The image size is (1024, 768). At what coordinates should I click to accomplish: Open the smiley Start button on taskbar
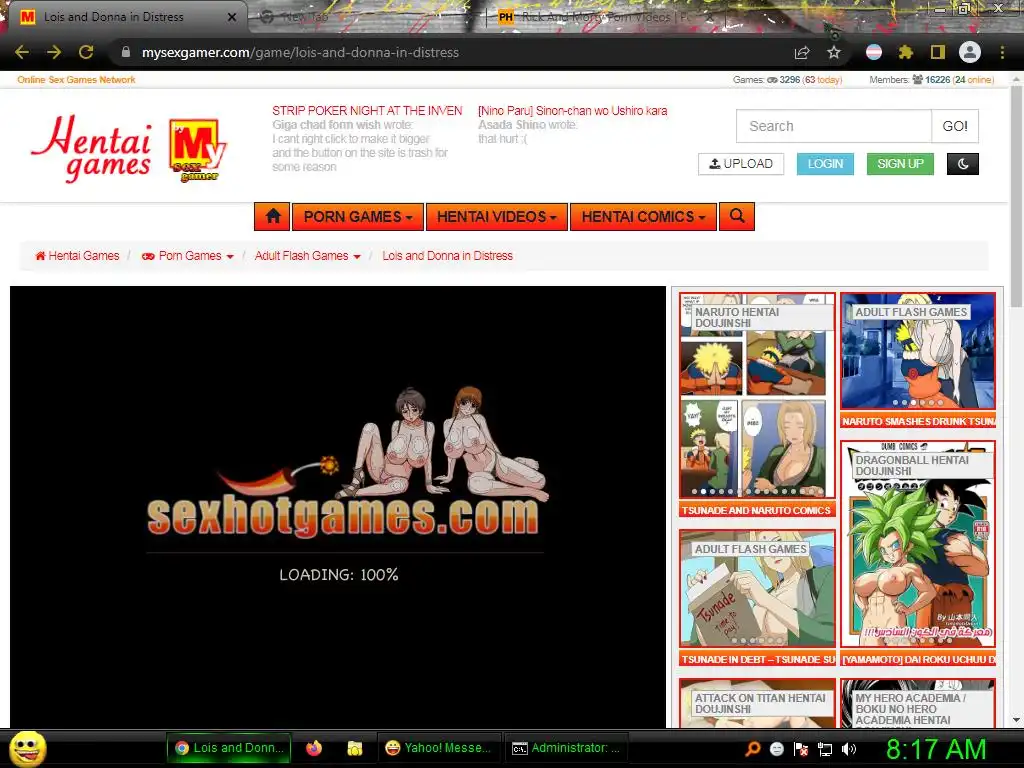(27, 748)
